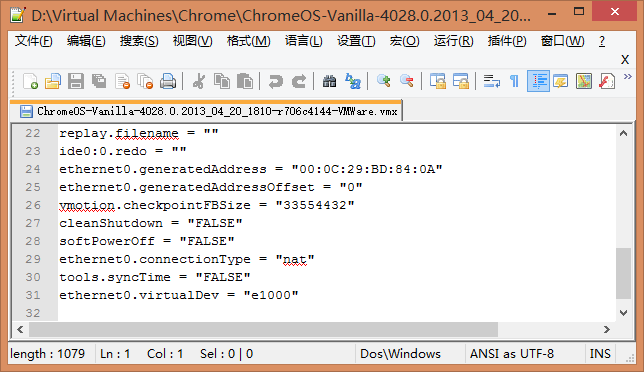Click the replay.filename line text
Viewport: 644px width, 372px height.
139,133
